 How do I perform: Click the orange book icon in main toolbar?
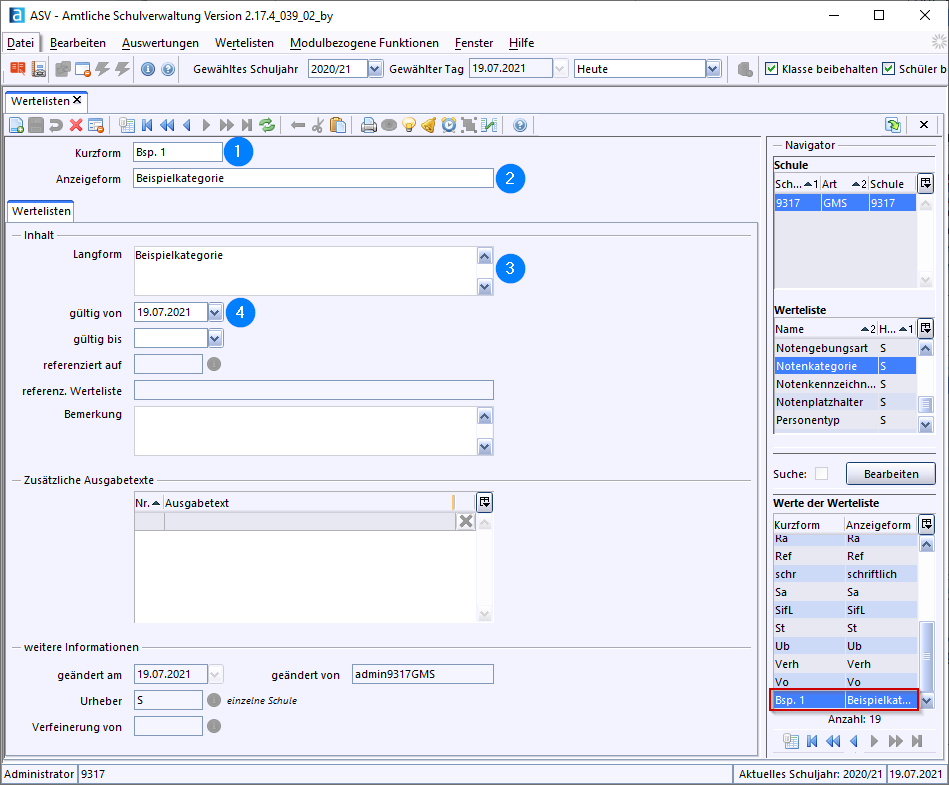coord(18,69)
